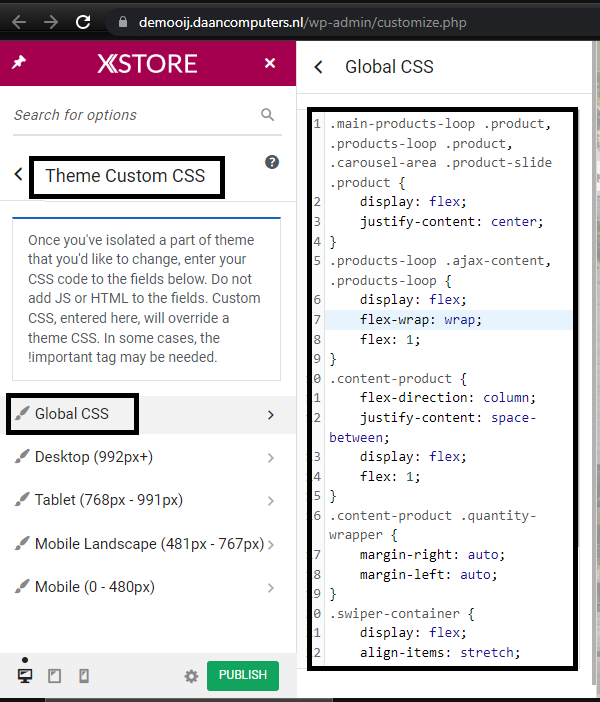This screenshot has width=600, height=702.
Task: Close the customizer with the X icon
Action: tap(270, 63)
